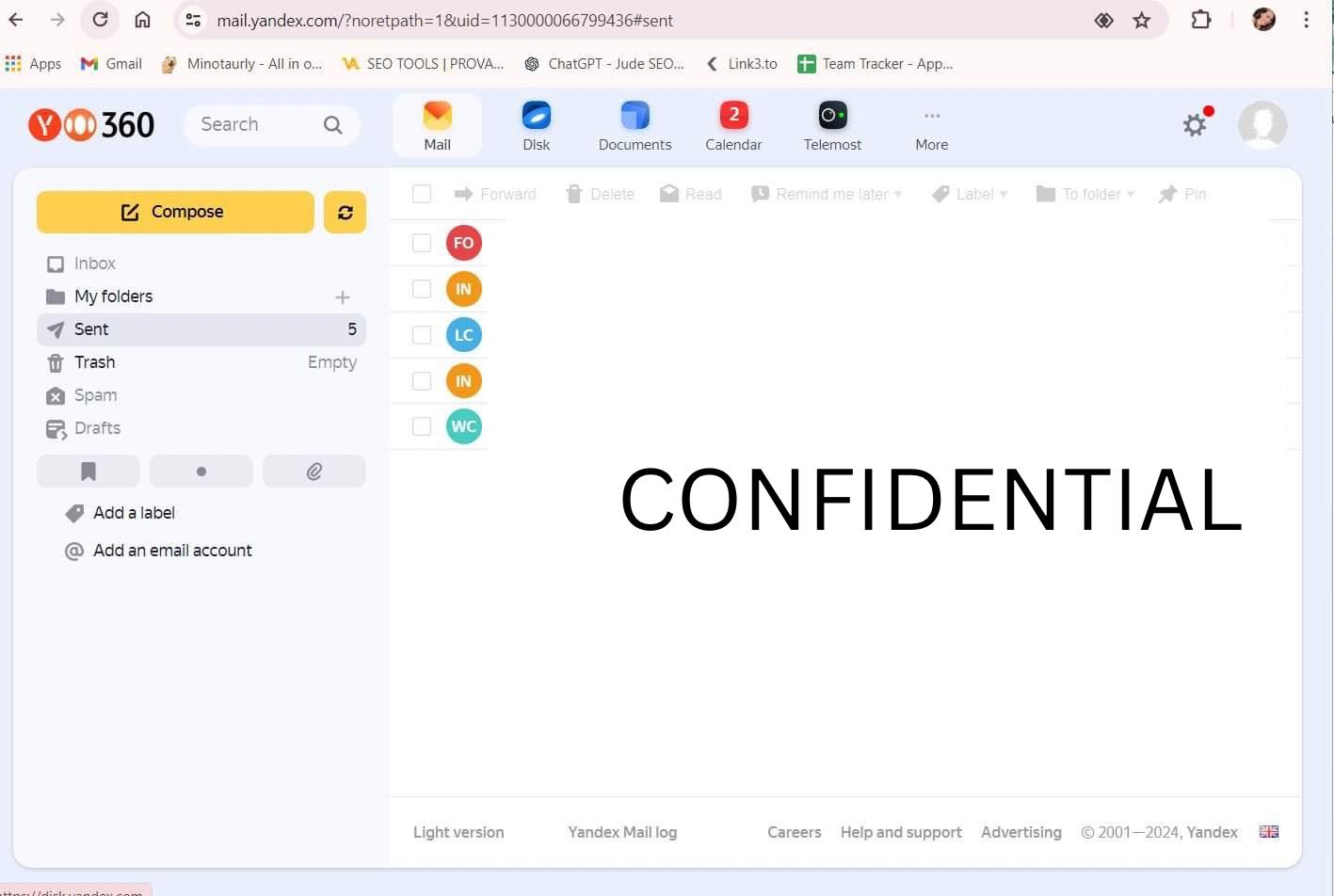Go to browser home page

[x=142, y=20]
